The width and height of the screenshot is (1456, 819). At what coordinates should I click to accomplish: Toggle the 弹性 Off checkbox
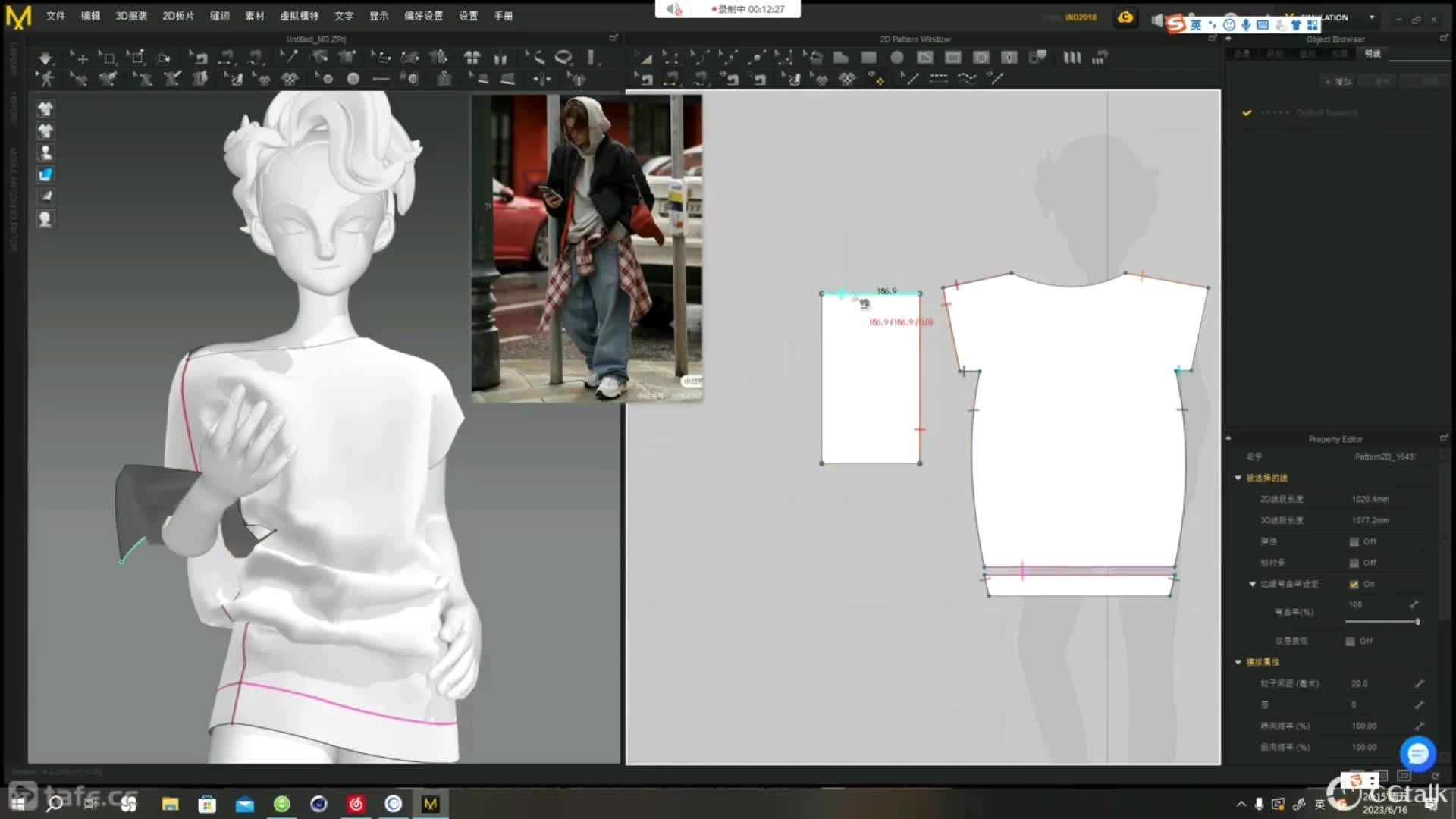(1354, 541)
